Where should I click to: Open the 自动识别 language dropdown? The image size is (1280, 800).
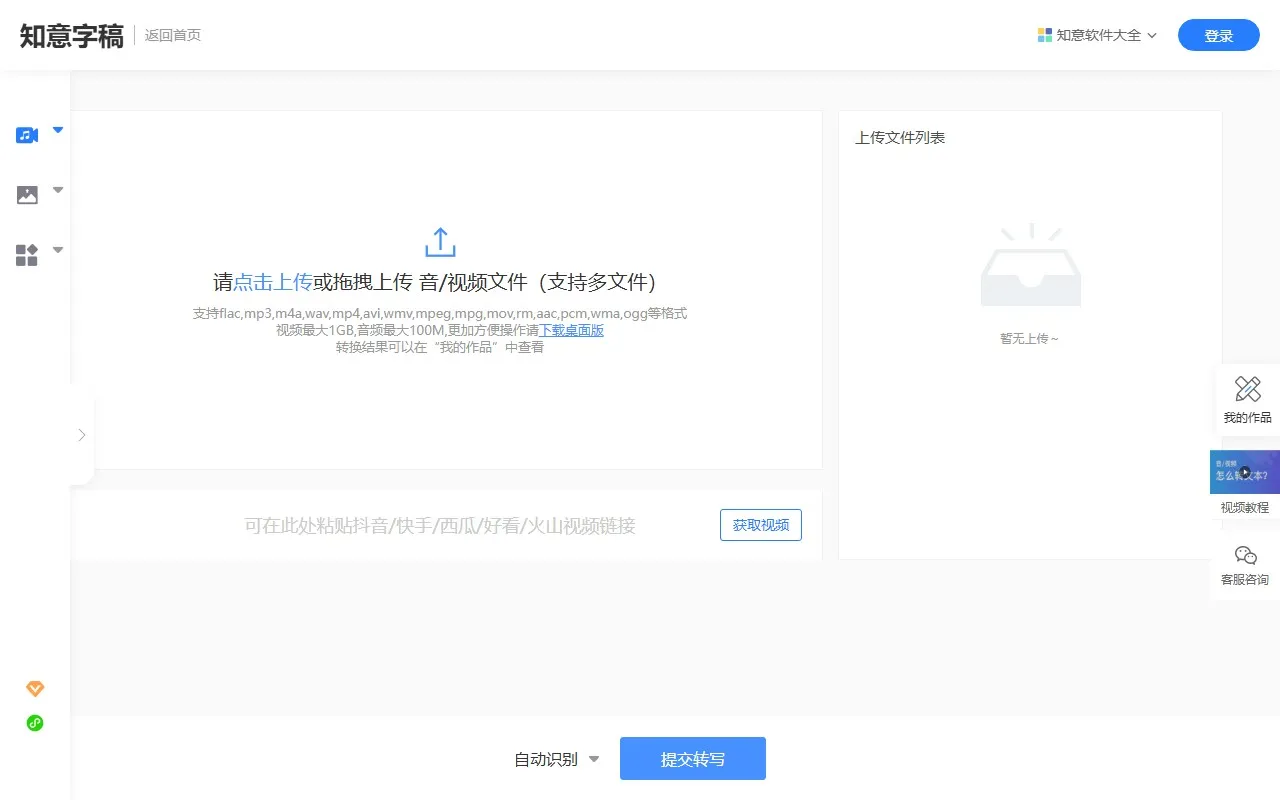point(555,759)
